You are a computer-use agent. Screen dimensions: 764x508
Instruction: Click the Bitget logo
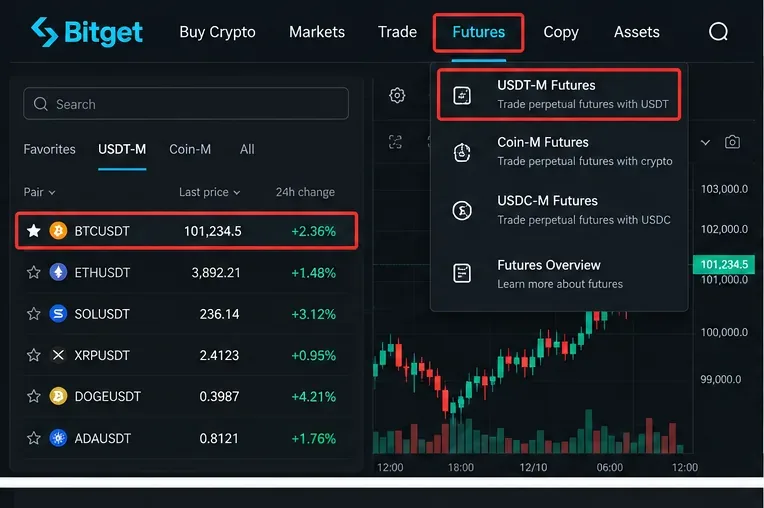pos(87,32)
